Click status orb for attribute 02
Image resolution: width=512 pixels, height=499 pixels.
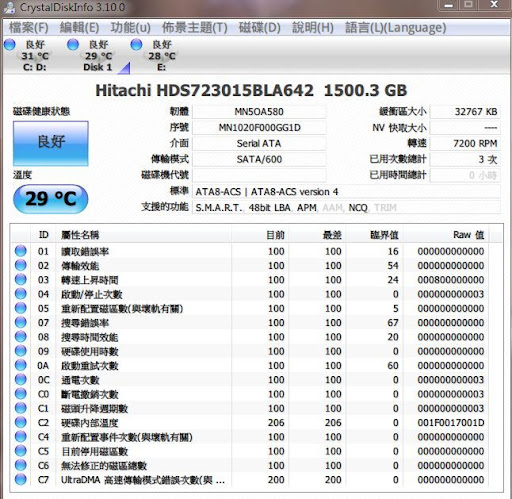click(x=21, y=265)
